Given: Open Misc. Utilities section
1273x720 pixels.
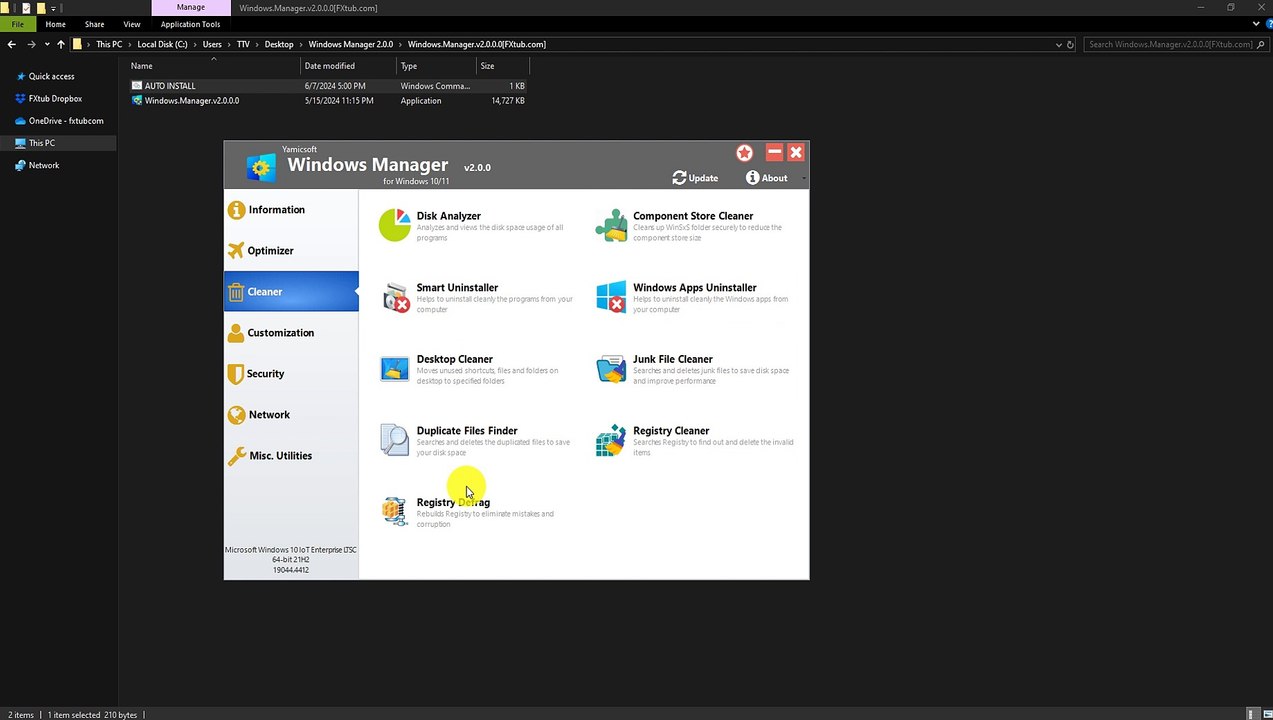Looking at the screenshot, I should coord(291,456).
